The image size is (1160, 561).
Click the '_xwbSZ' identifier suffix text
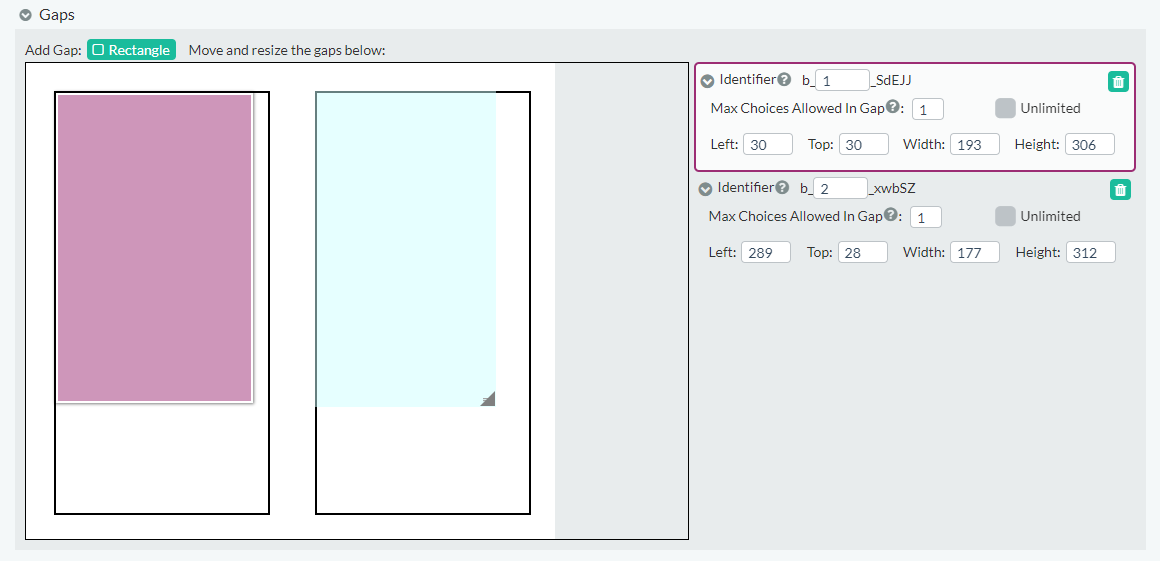pos(891,188)
